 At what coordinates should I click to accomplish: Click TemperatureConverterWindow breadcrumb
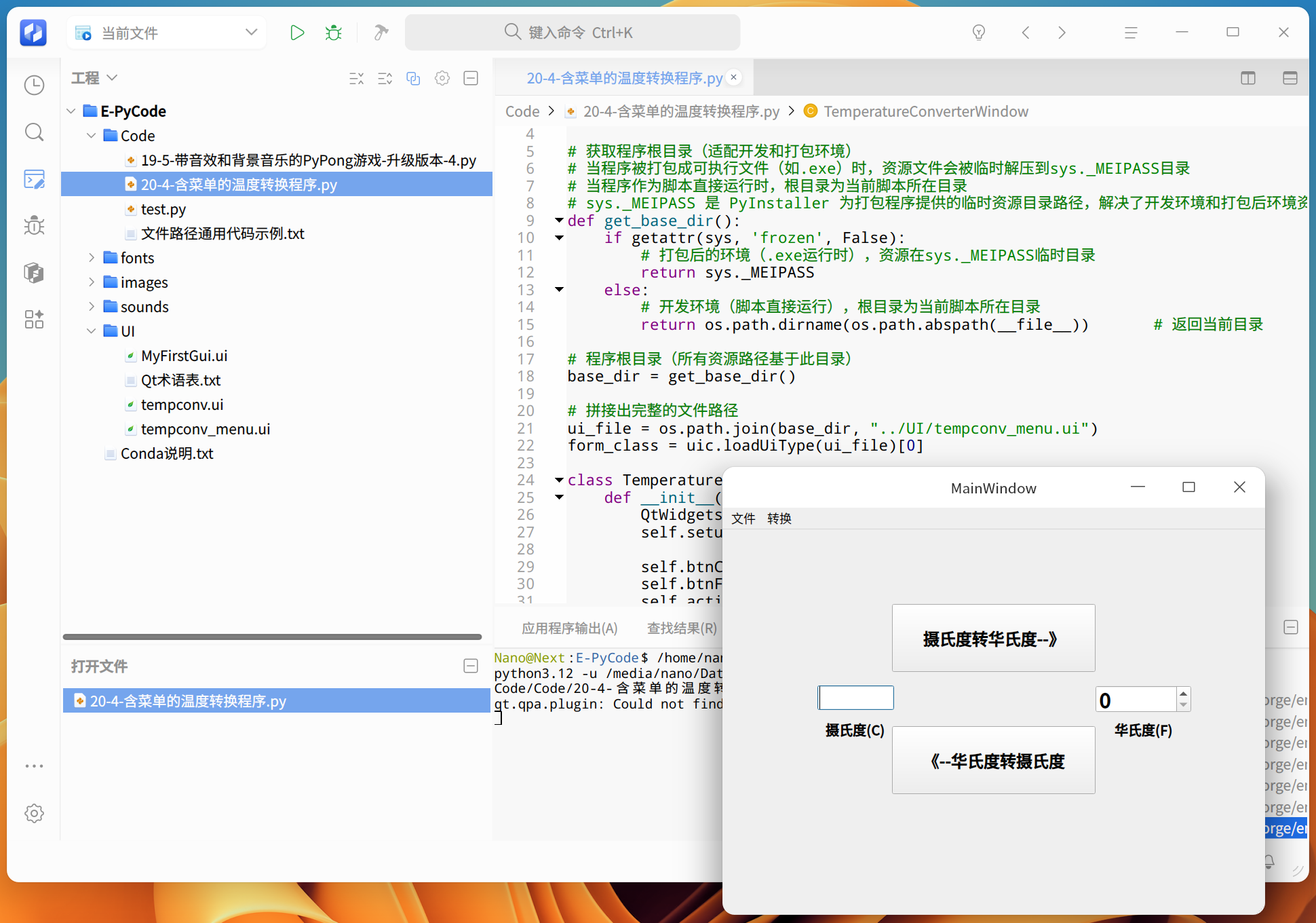click(x=926, y=112)
